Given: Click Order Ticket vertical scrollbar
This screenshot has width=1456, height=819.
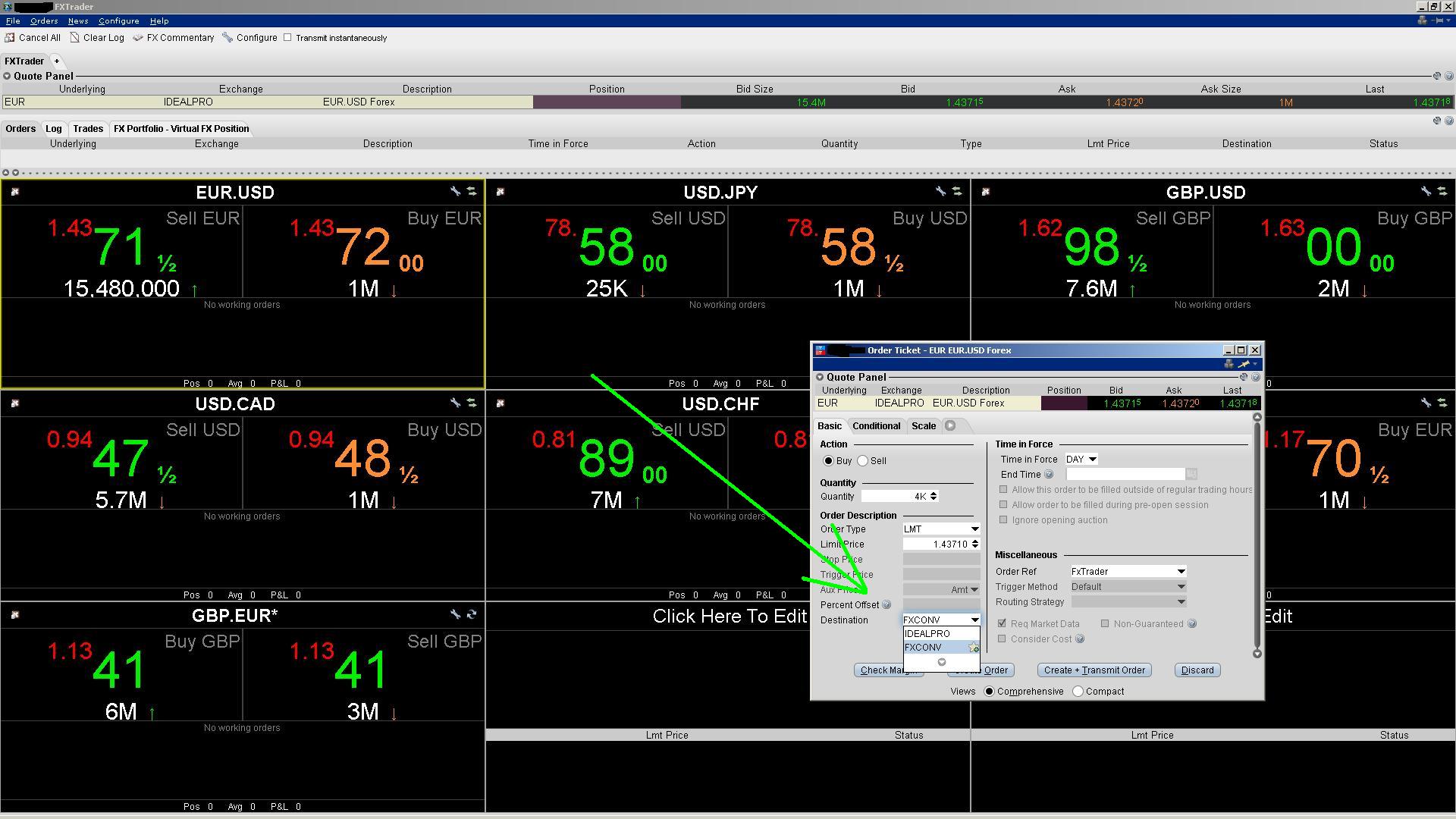Looking at the screenshot, I should [x=1257, y=535].
